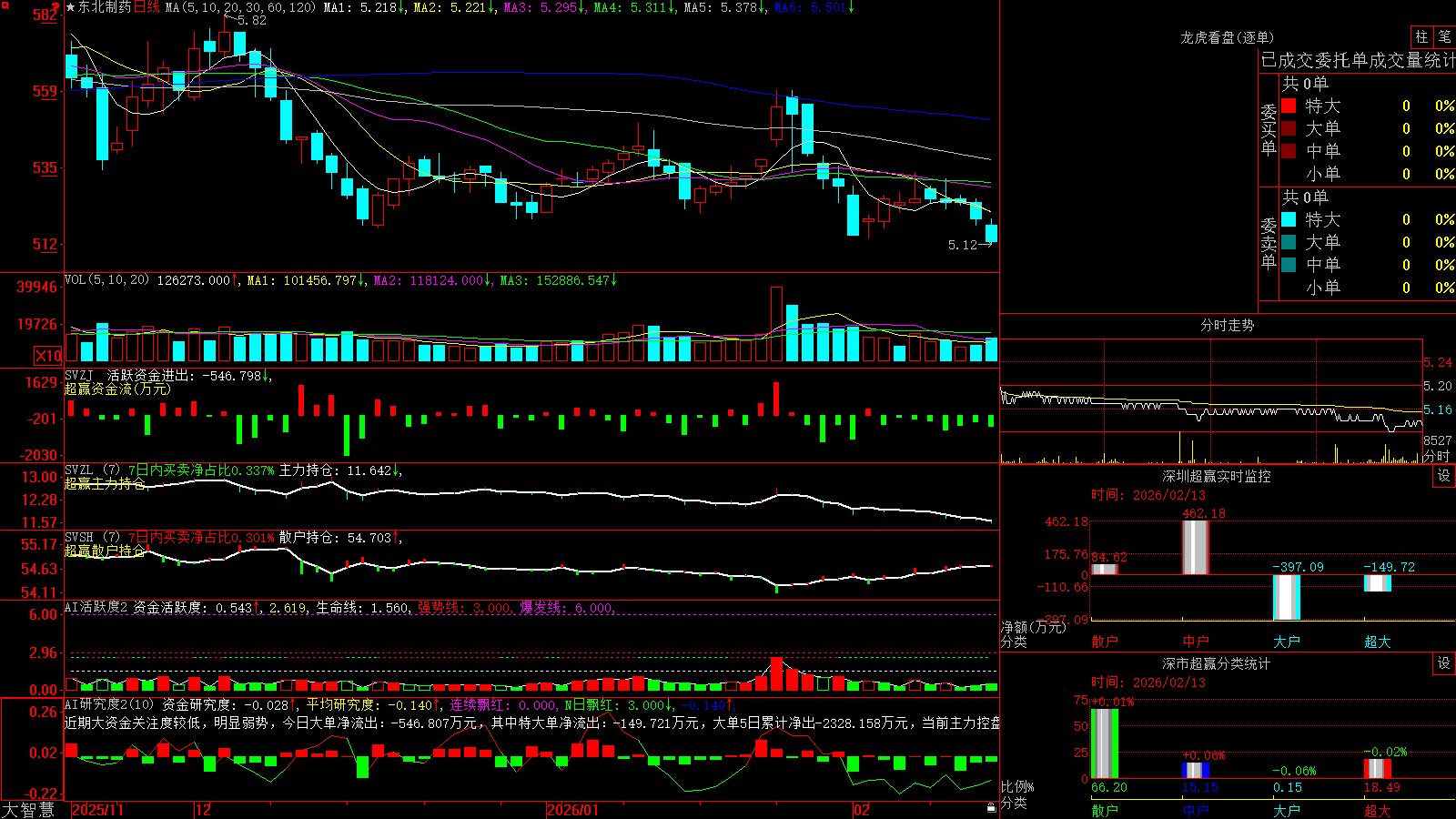Viewport: 1456px width, 819px height.
Task: Click the 委卖单 中单 teal swatch
Action: (1289, 265)
